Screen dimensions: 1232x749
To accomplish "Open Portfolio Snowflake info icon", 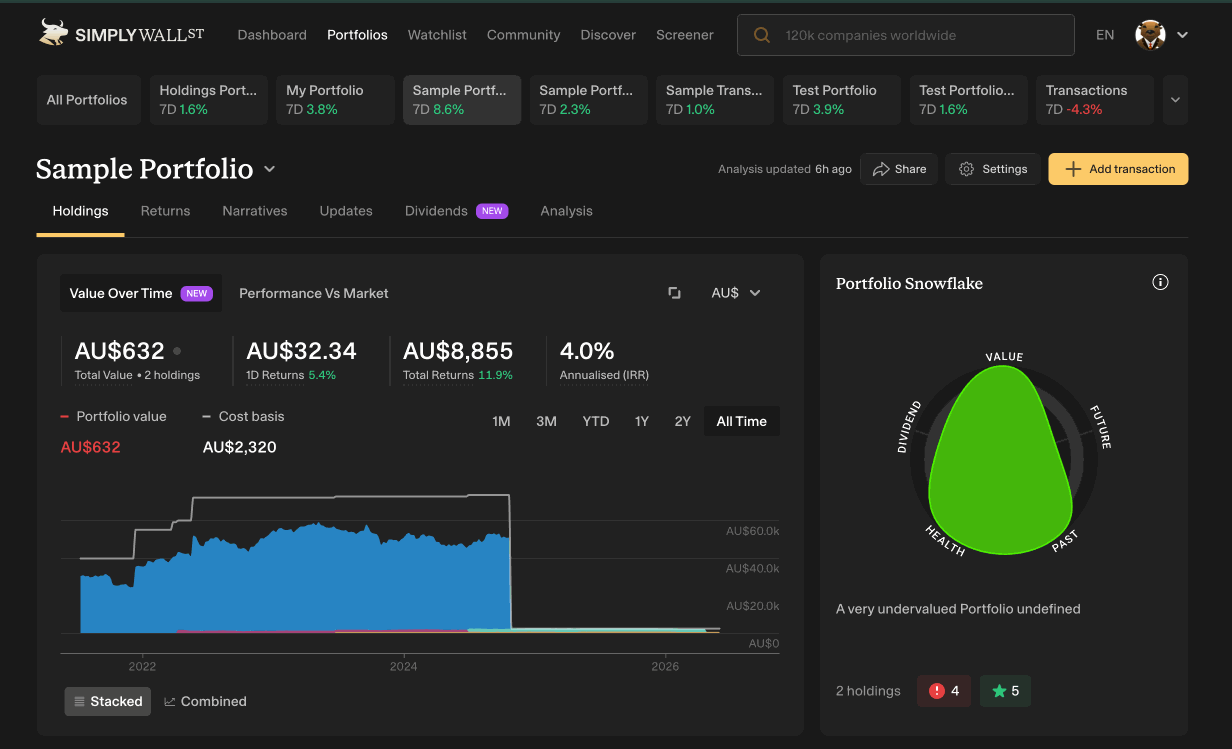I will [x=1160, y=282].
